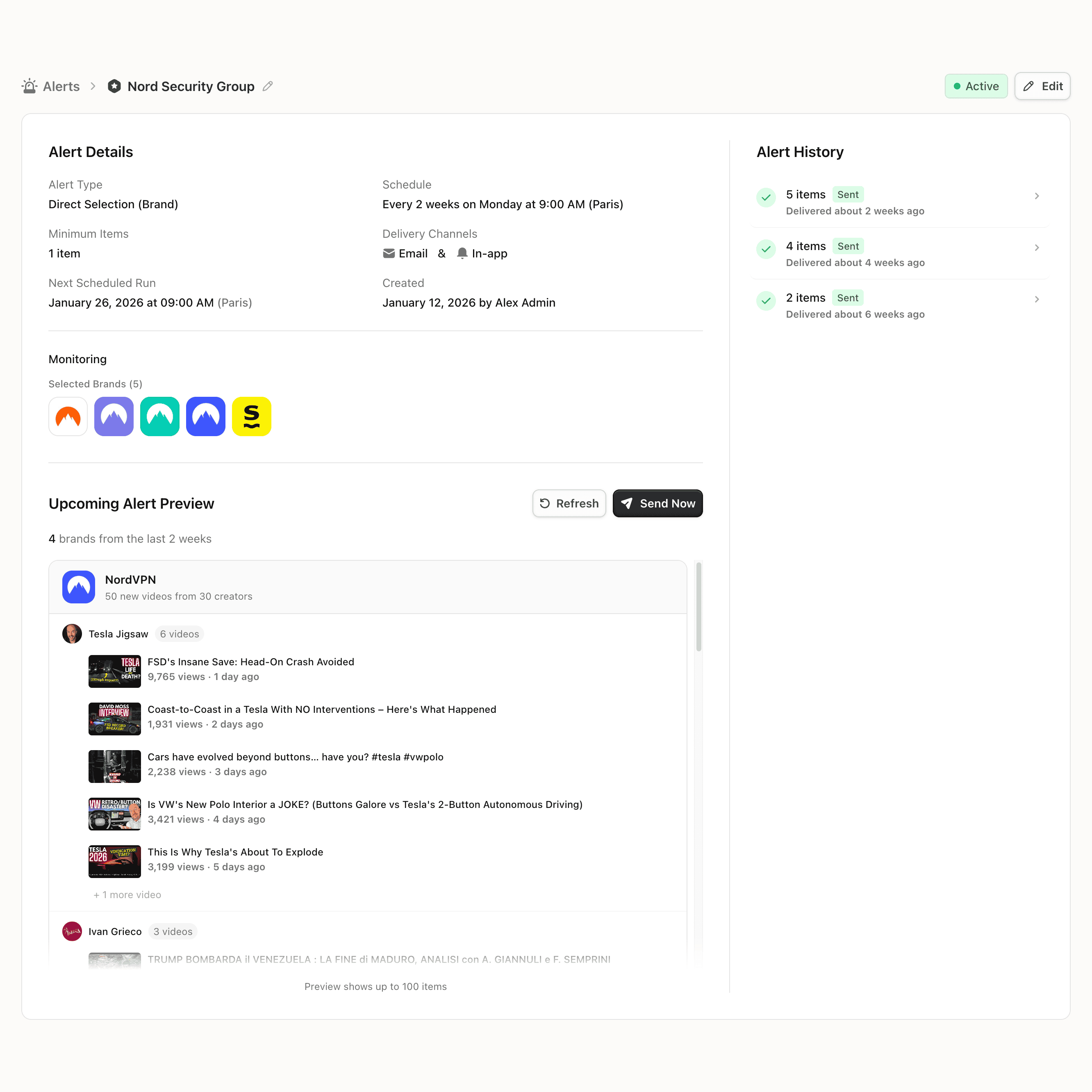Image resolution: width=1092 pixels, height=1092 pixels.
Task: Click the Edit button
Action: point(1042,86)
